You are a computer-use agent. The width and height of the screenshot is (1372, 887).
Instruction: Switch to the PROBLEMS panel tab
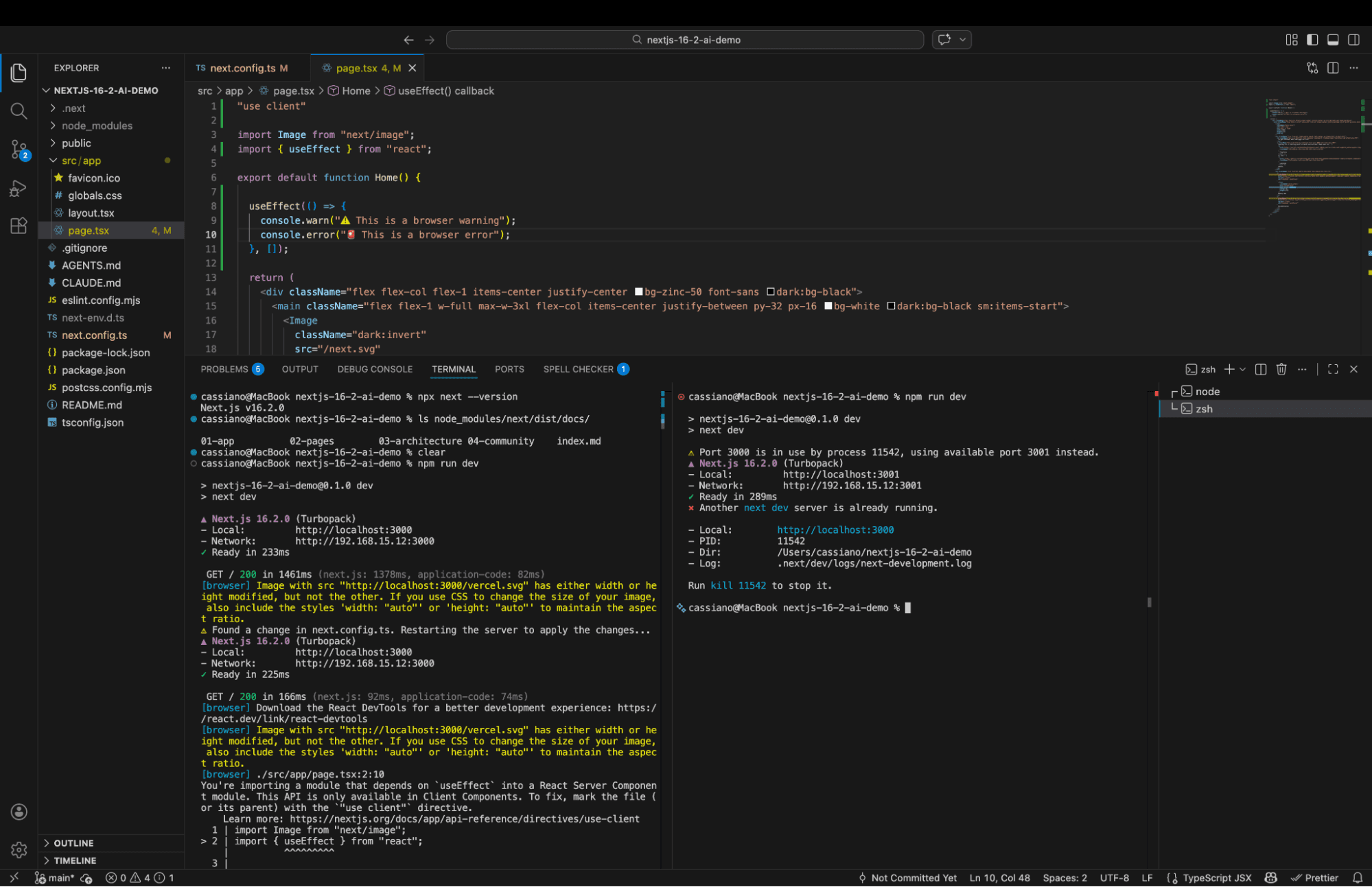coord(224,369)
